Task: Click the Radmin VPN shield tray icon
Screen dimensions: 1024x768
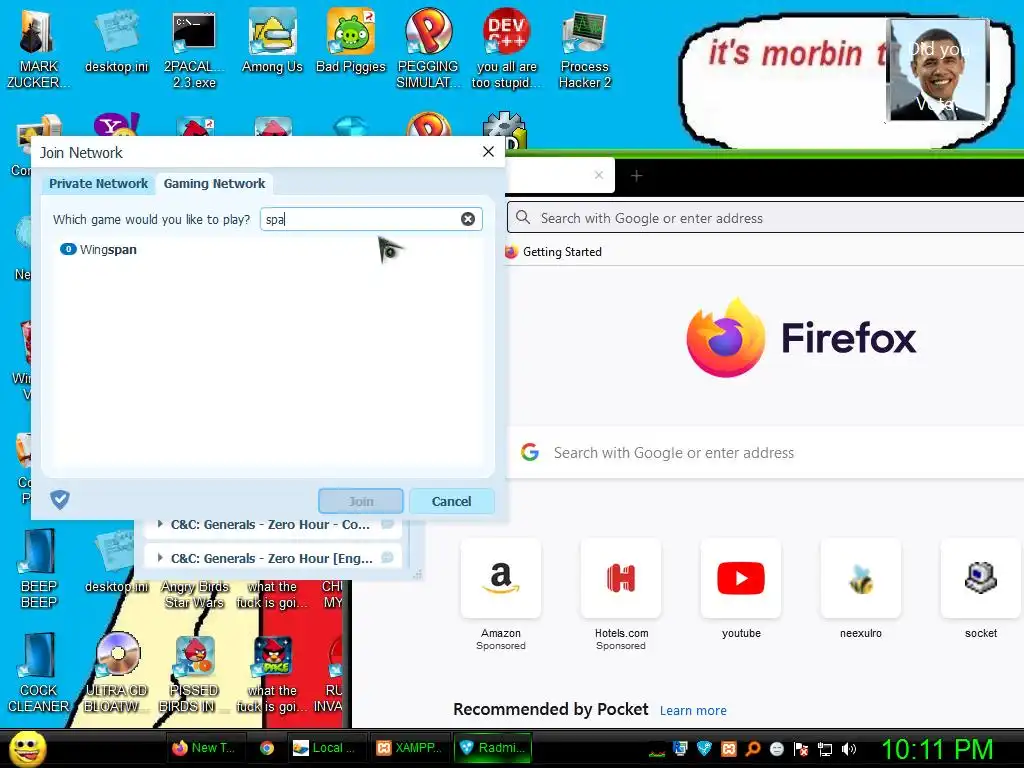Action: [704, 748]
